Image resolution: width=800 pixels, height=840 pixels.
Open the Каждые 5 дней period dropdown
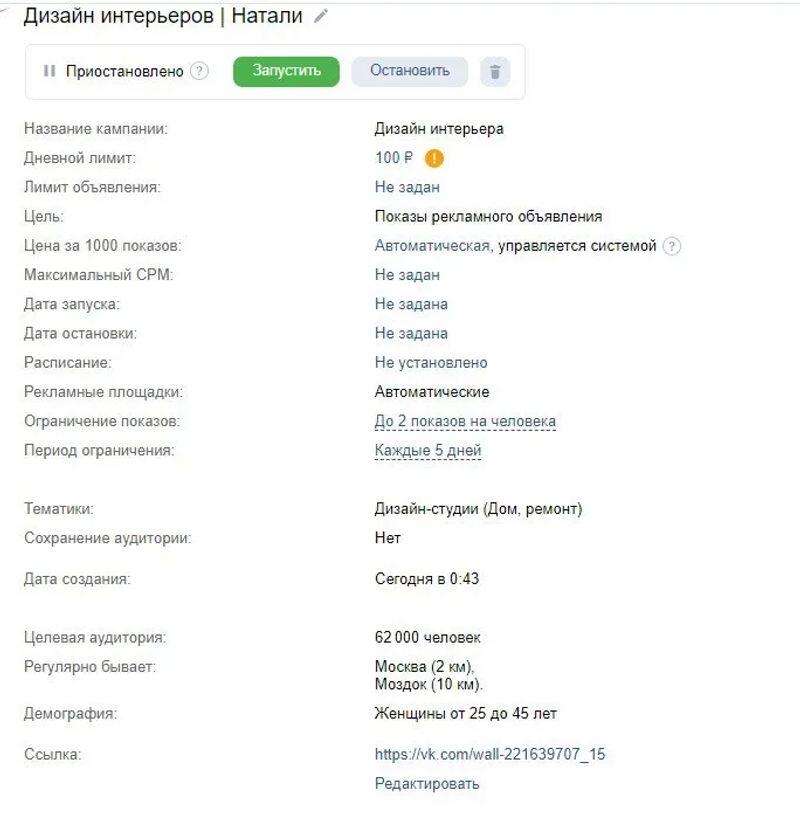pyautogui.click(x=428, y=451)
